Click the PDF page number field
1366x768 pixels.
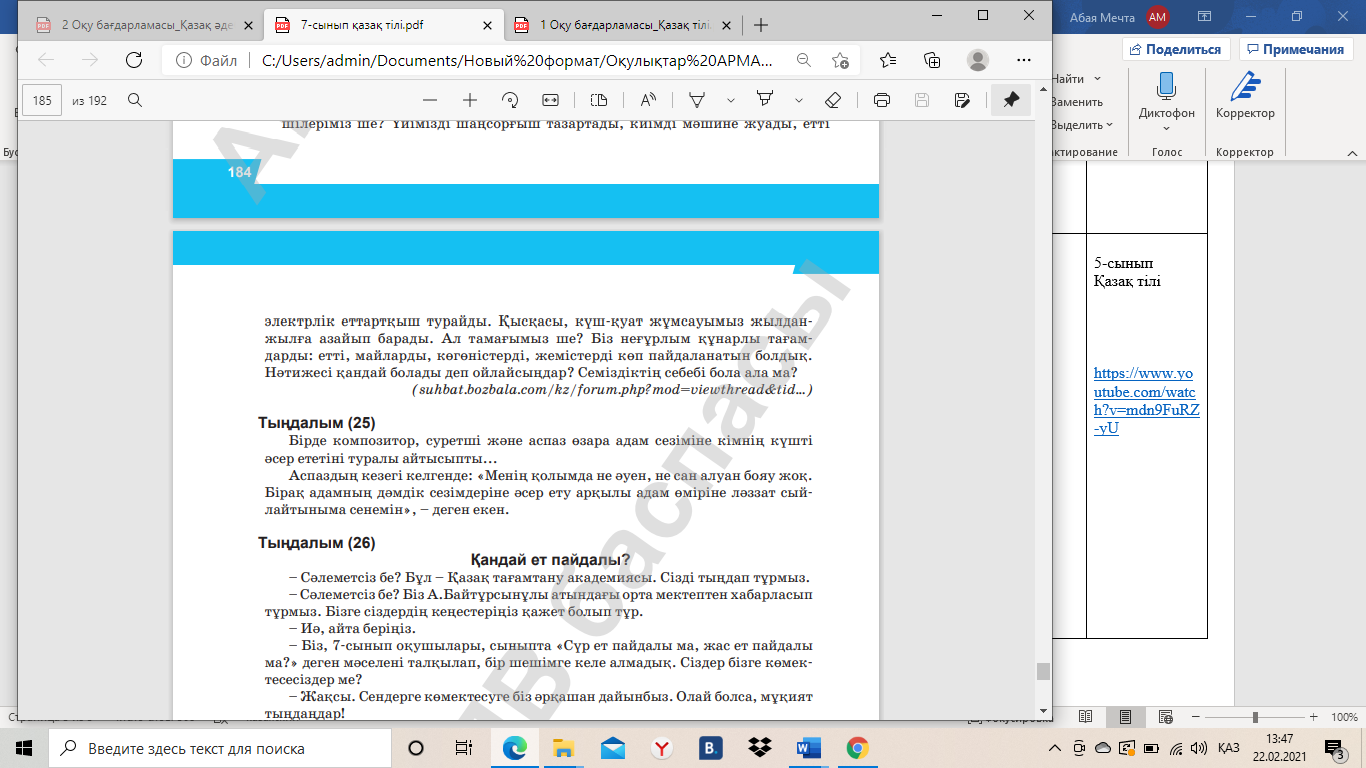tap(42, 100)
